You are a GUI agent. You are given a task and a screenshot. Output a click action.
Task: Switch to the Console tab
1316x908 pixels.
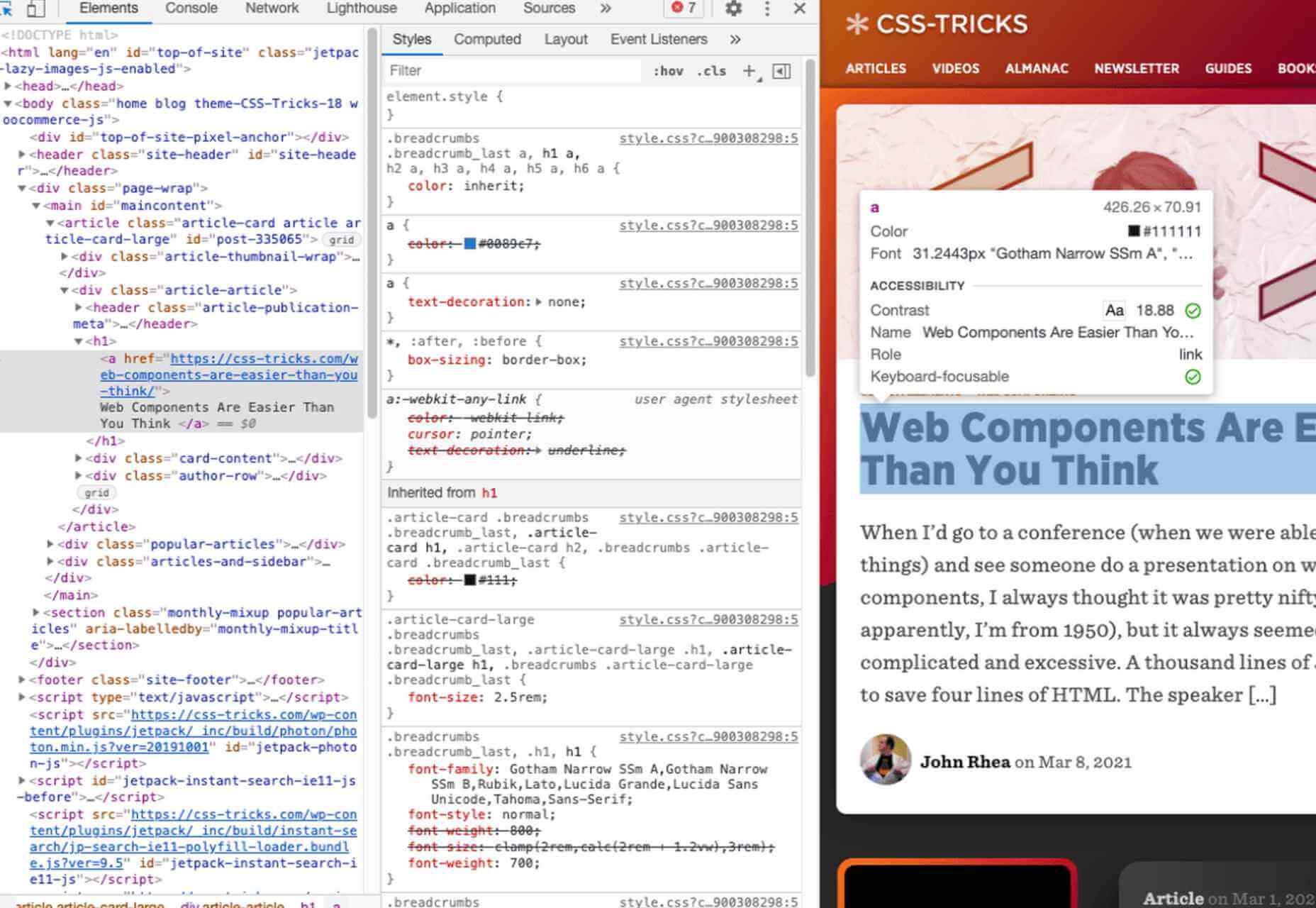point(191,9)
